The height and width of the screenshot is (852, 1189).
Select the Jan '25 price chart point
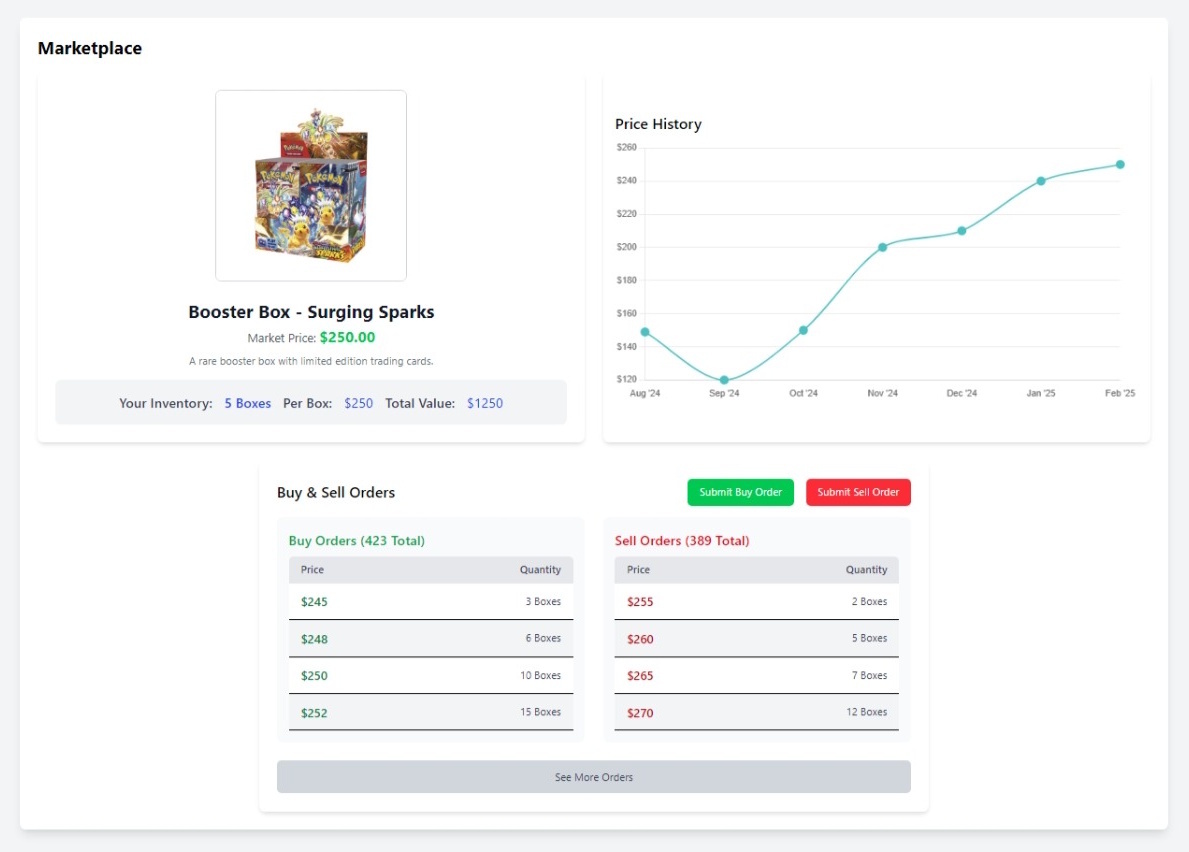click(x=1041, y=181)
